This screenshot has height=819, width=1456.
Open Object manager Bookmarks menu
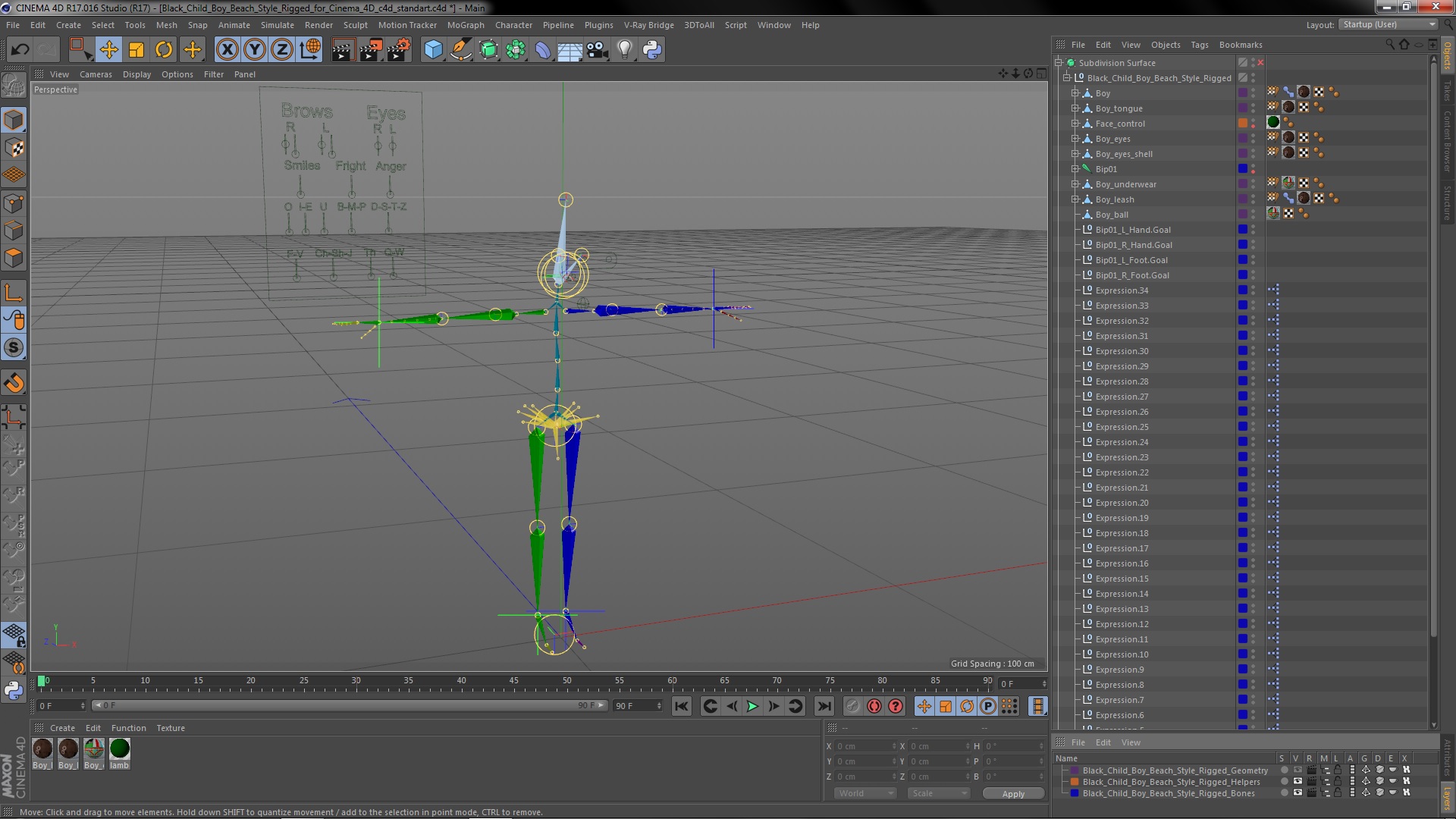pyautogui.click(x=1240, y=45)
